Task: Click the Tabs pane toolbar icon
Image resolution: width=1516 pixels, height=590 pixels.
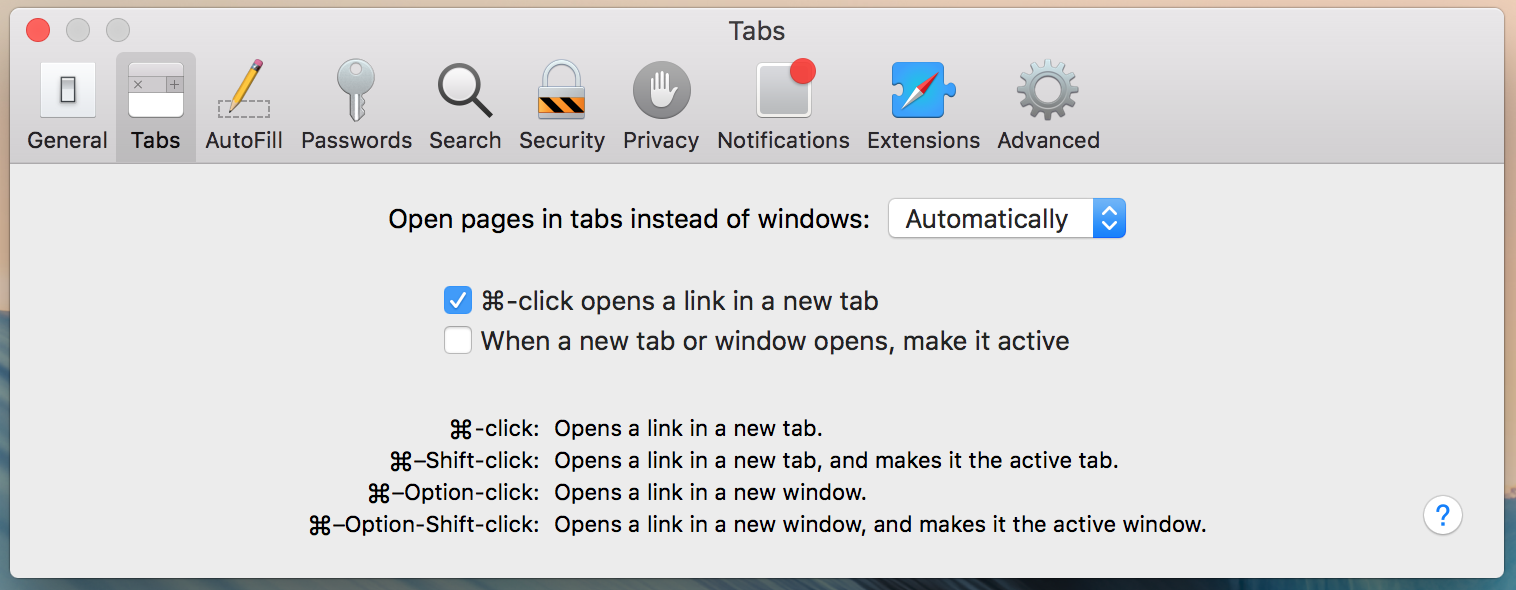Action: click(156, 90)
